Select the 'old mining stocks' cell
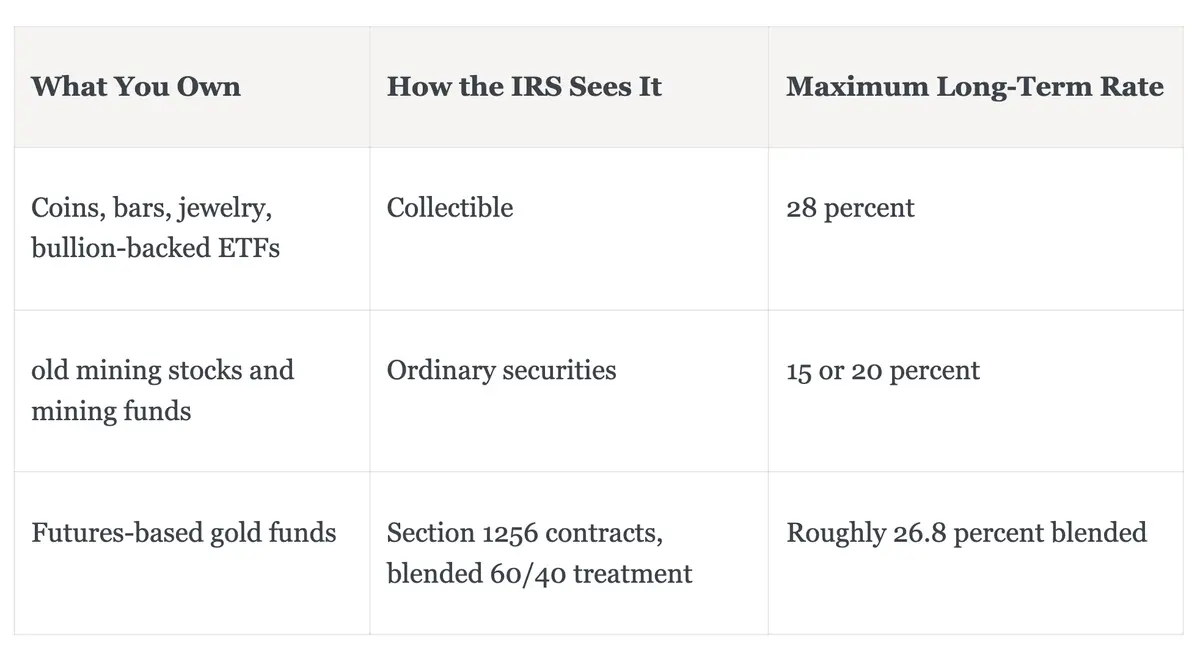This screenshot has height=651, width=1200. (x=192, y=391)
